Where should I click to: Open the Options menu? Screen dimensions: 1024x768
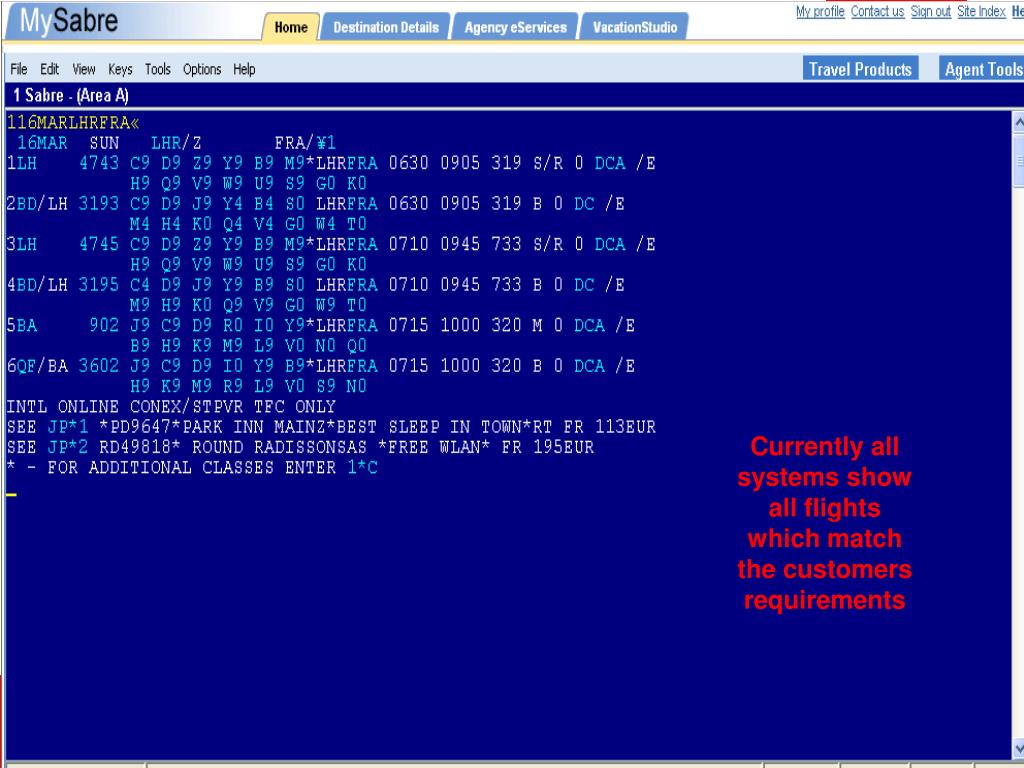202,69
